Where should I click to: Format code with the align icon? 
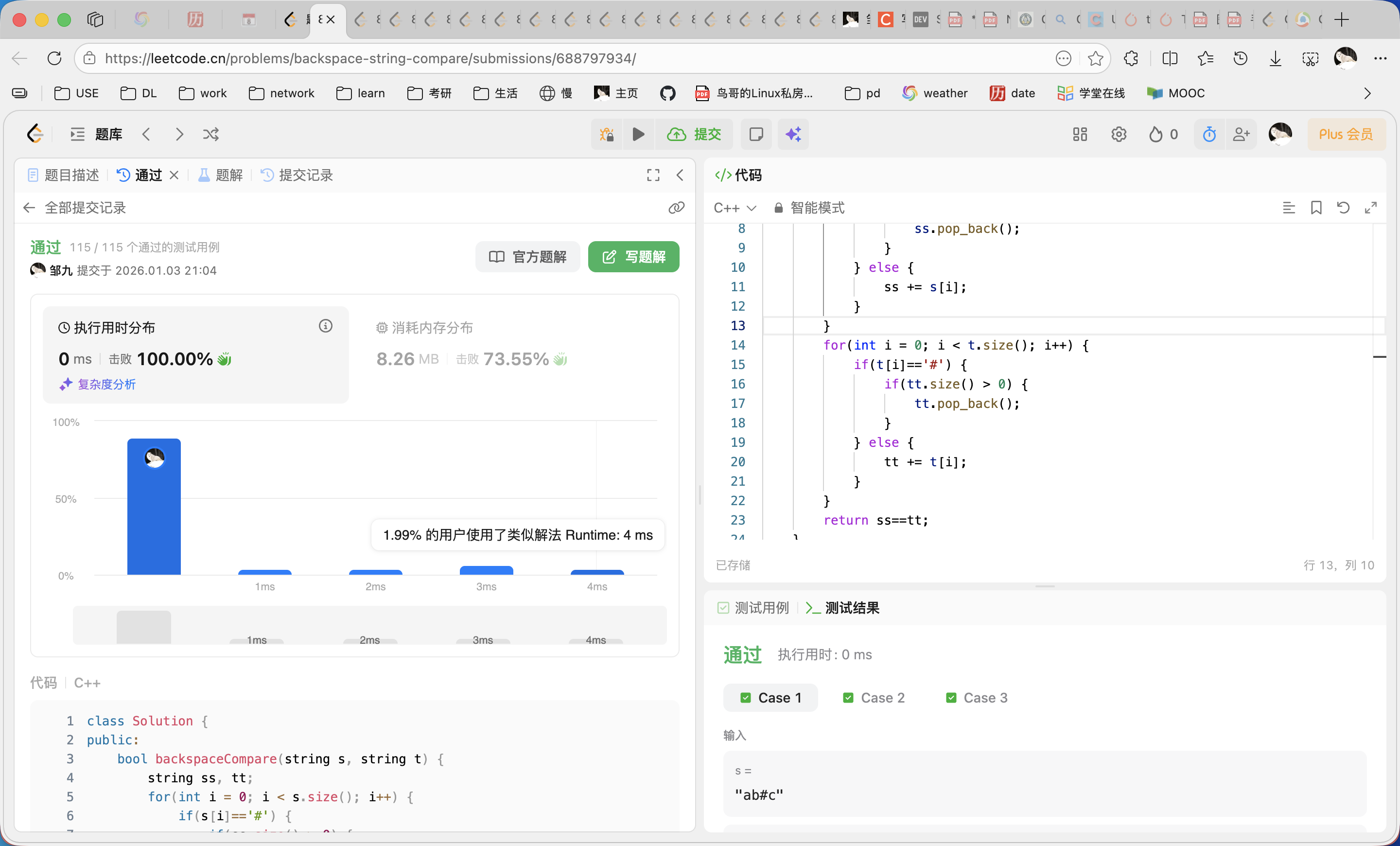pos(1289,208)
